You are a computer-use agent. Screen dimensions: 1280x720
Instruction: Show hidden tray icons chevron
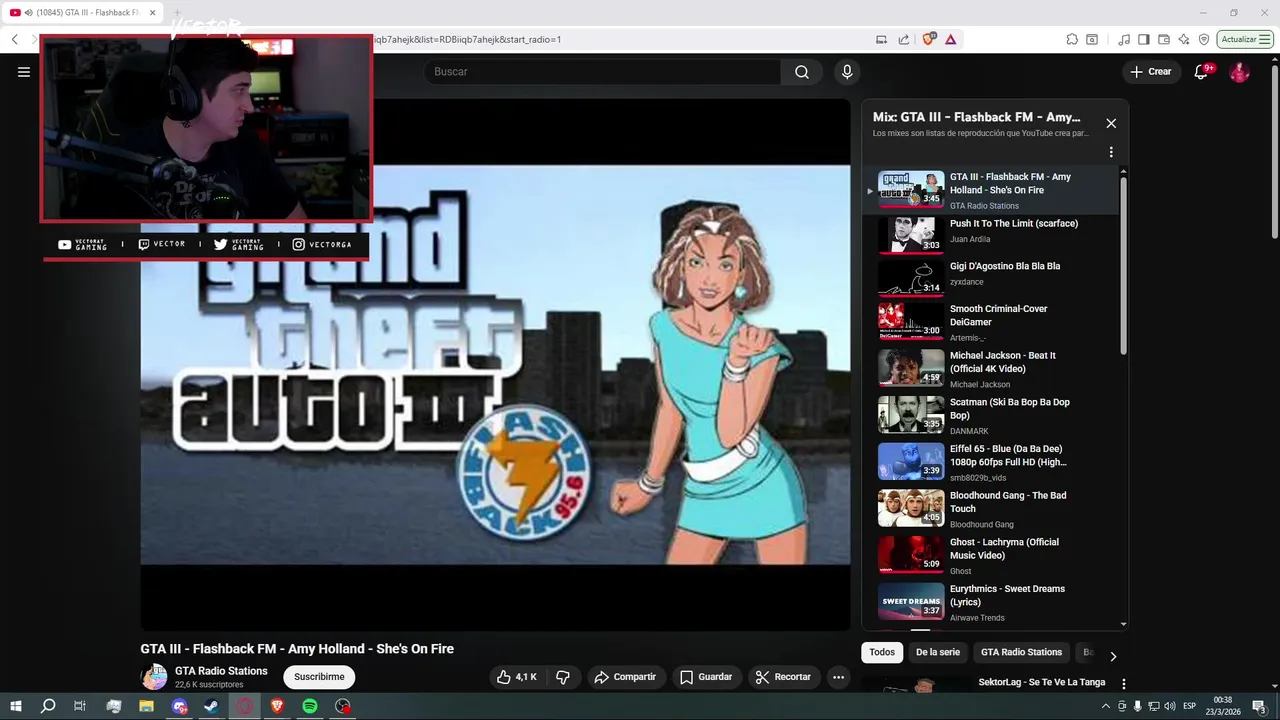pos(1106,706)
